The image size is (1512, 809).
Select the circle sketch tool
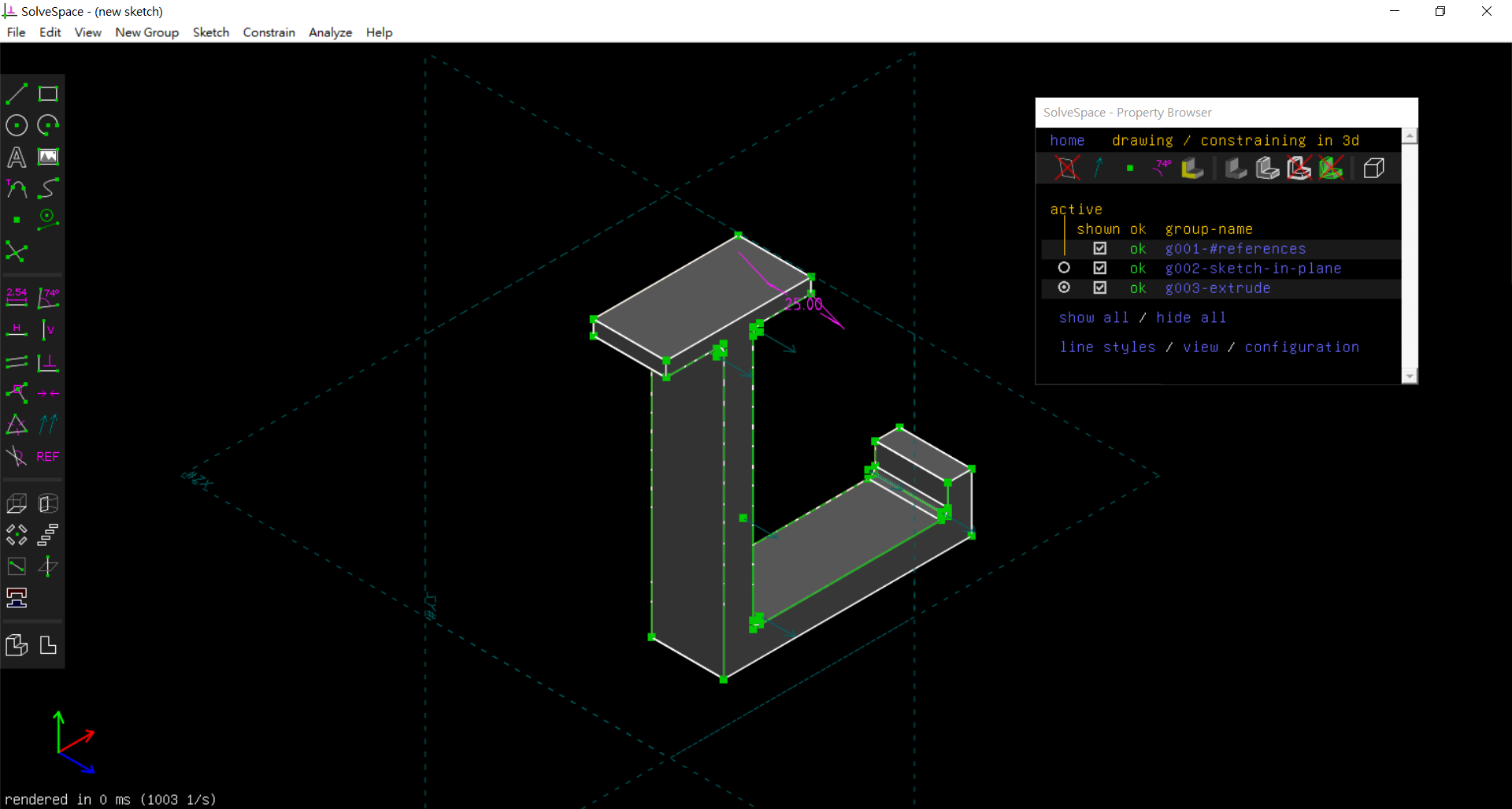(17, 125)
